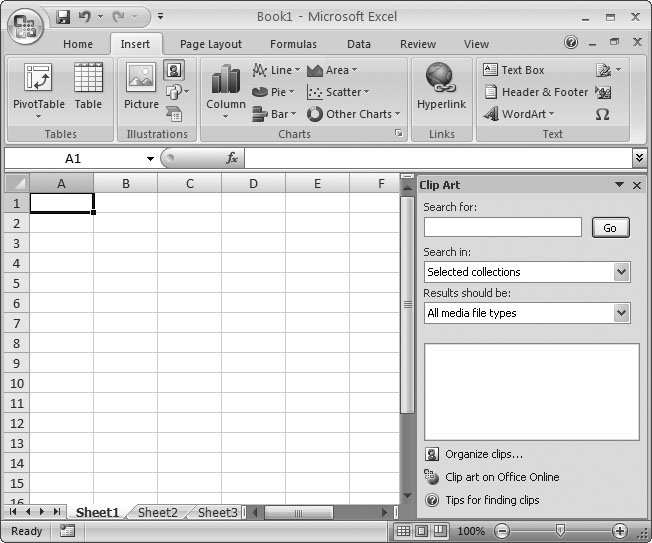Switch to Sheet2 tab
This screenshot has width=652, height=543.
pyautogui.click(x=157, y=512)
